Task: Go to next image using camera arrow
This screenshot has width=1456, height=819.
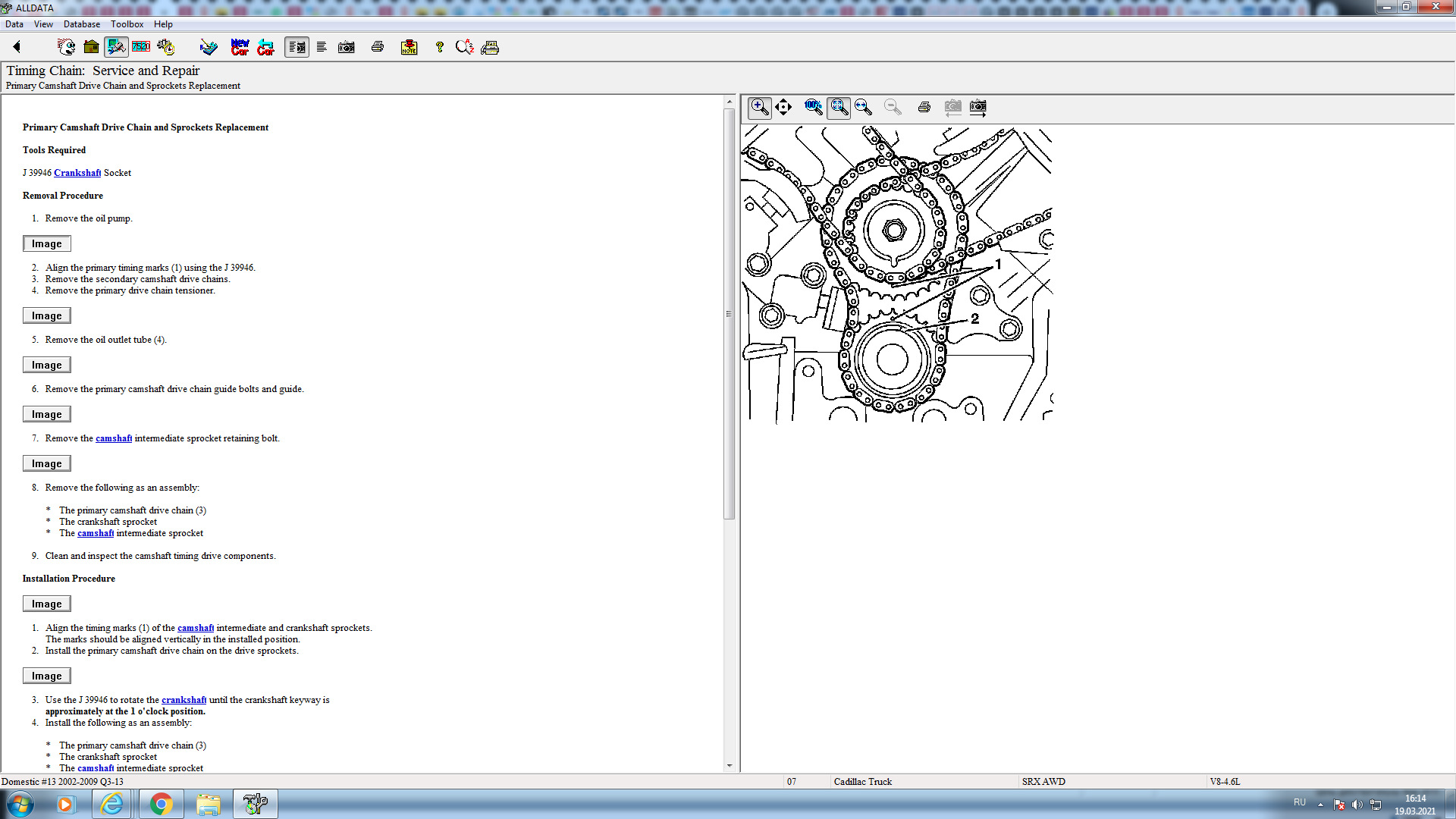Action: (x=978, y=107)
